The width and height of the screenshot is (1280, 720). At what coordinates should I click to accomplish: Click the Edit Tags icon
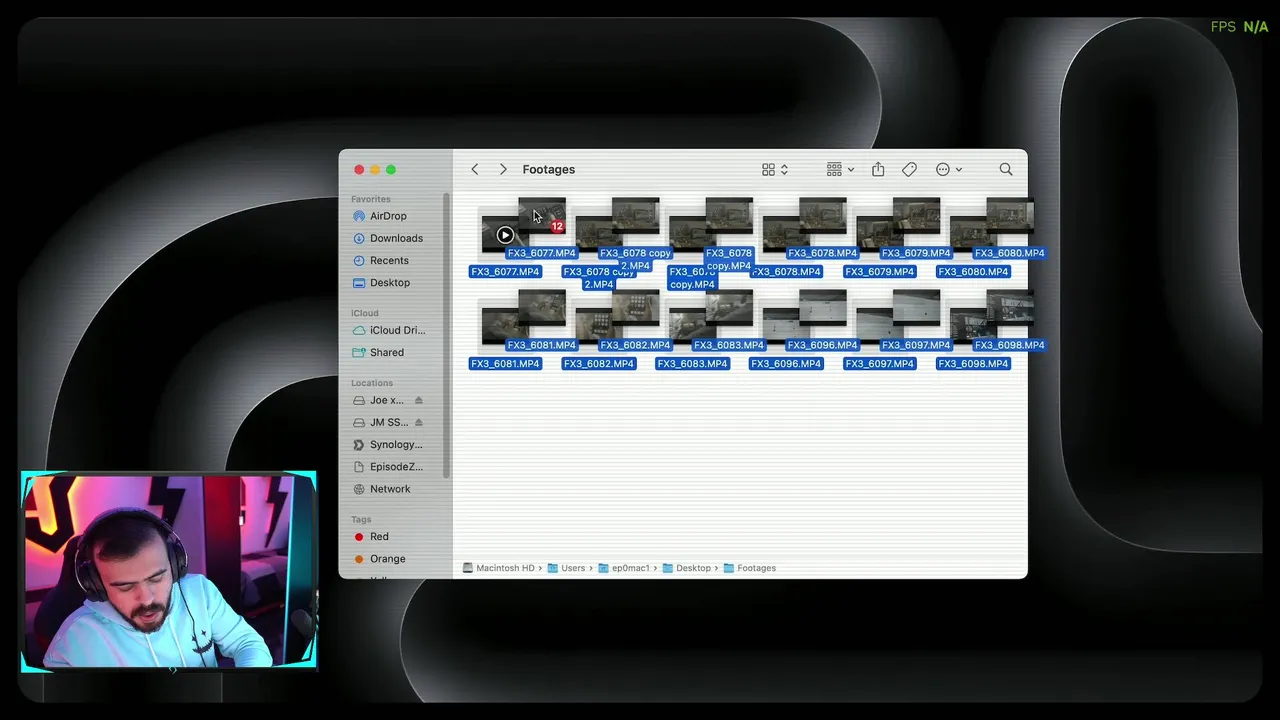point(909,170)
